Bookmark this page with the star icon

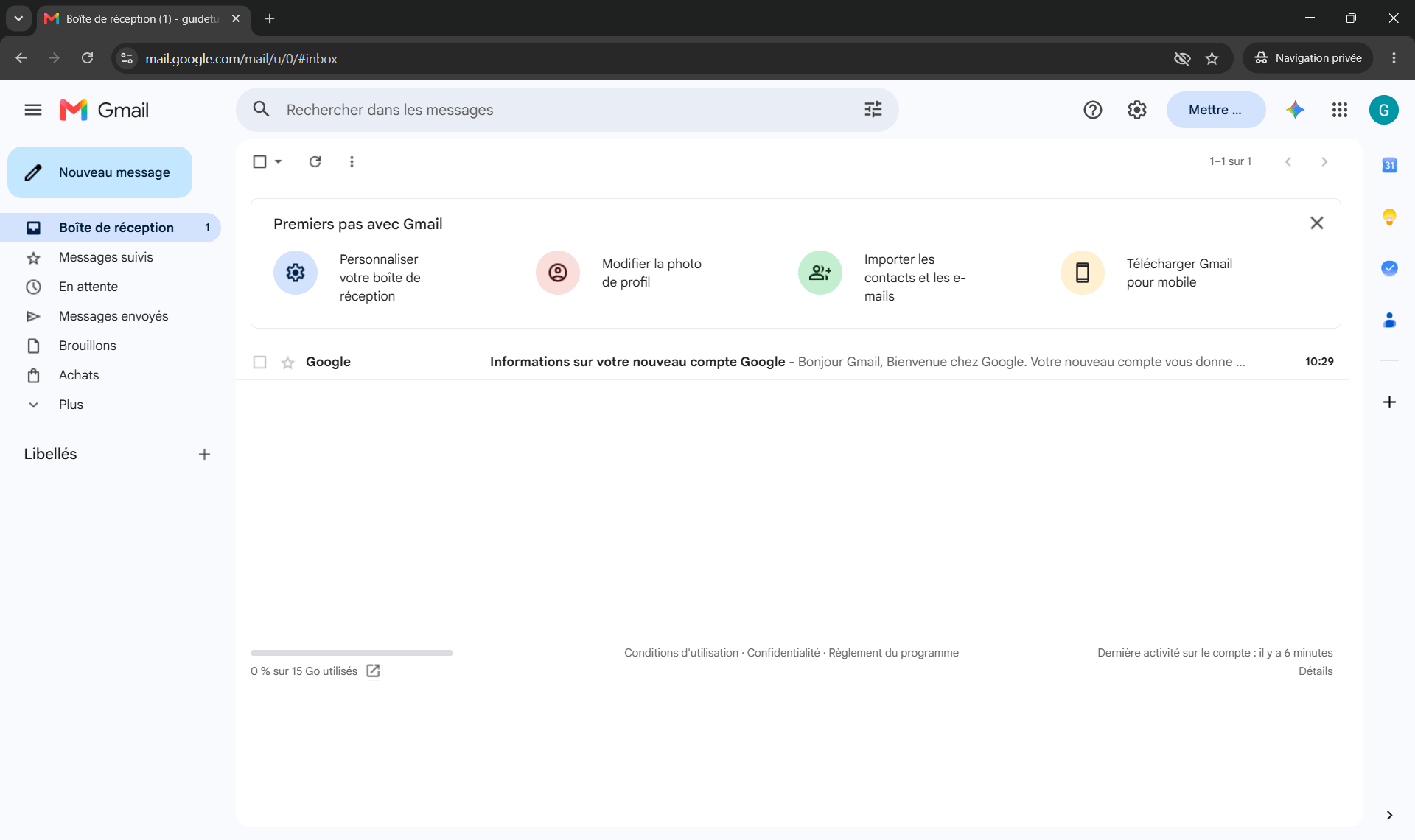click(x=1212, y=58)
